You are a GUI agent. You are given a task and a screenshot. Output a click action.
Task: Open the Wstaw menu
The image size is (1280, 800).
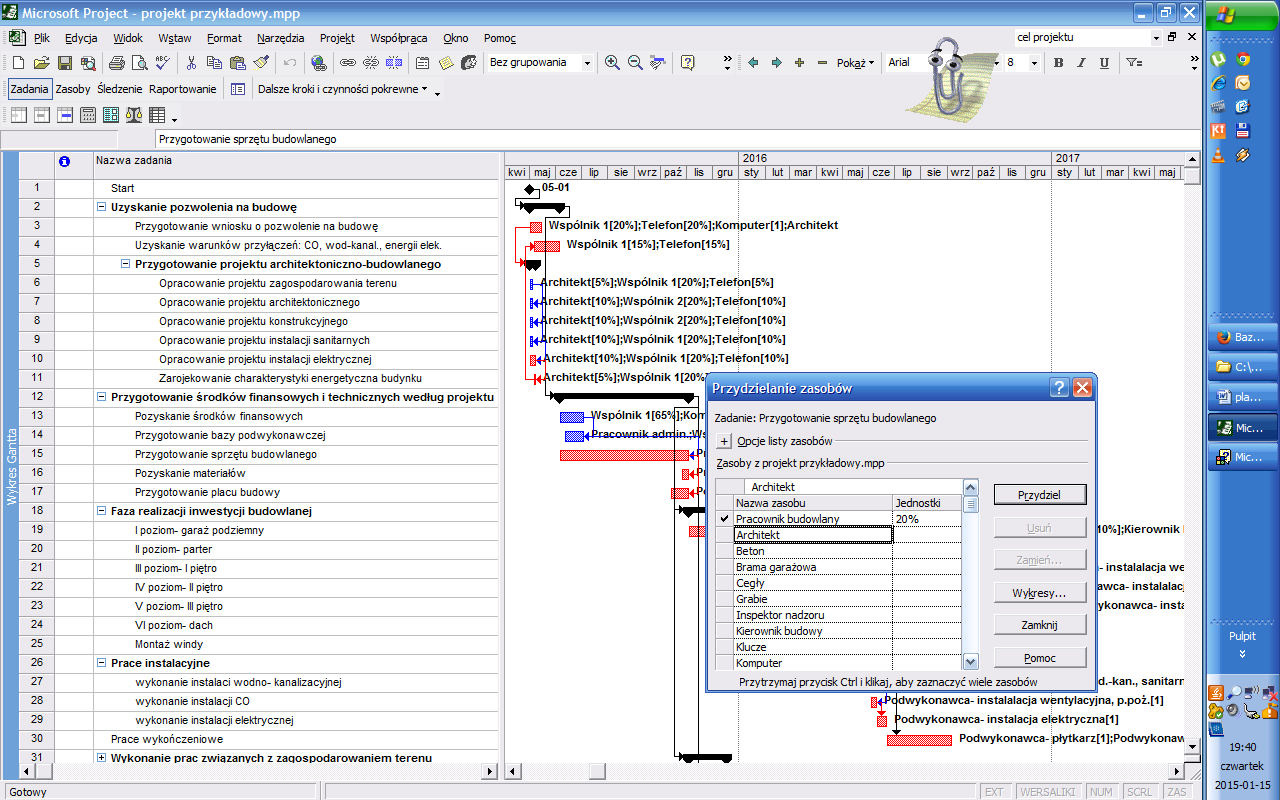175,38
